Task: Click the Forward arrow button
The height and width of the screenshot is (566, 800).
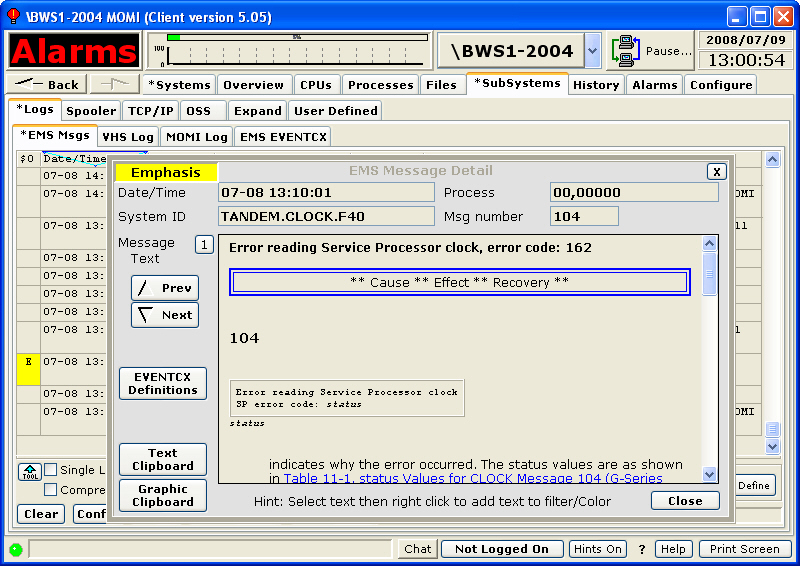Action: 115,85
